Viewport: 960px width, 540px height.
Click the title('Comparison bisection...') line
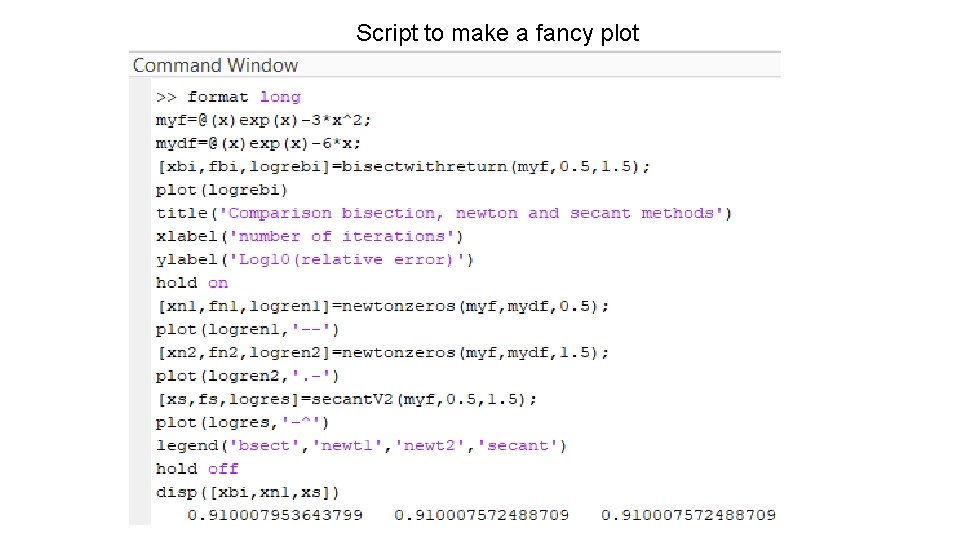click(x=444, y=214)
